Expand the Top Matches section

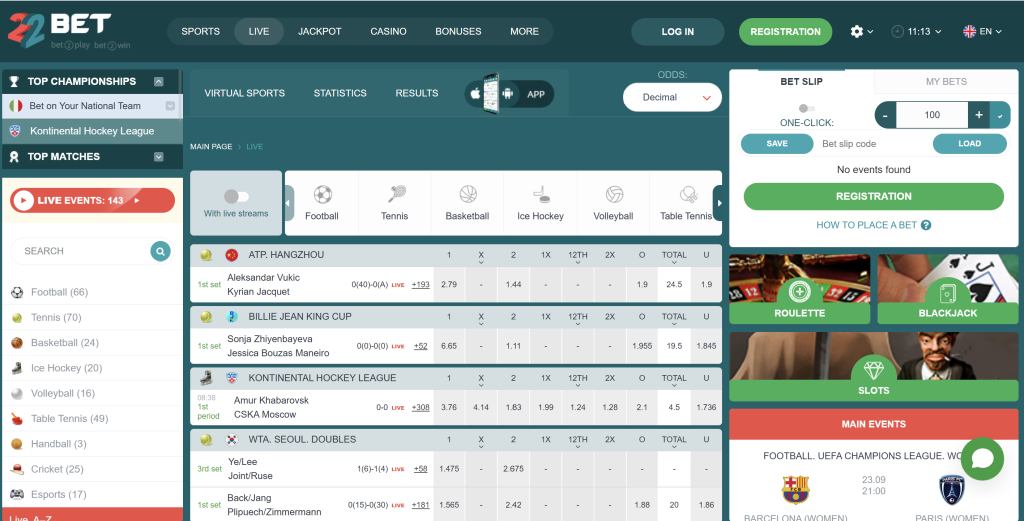click(x=159, y=157)
